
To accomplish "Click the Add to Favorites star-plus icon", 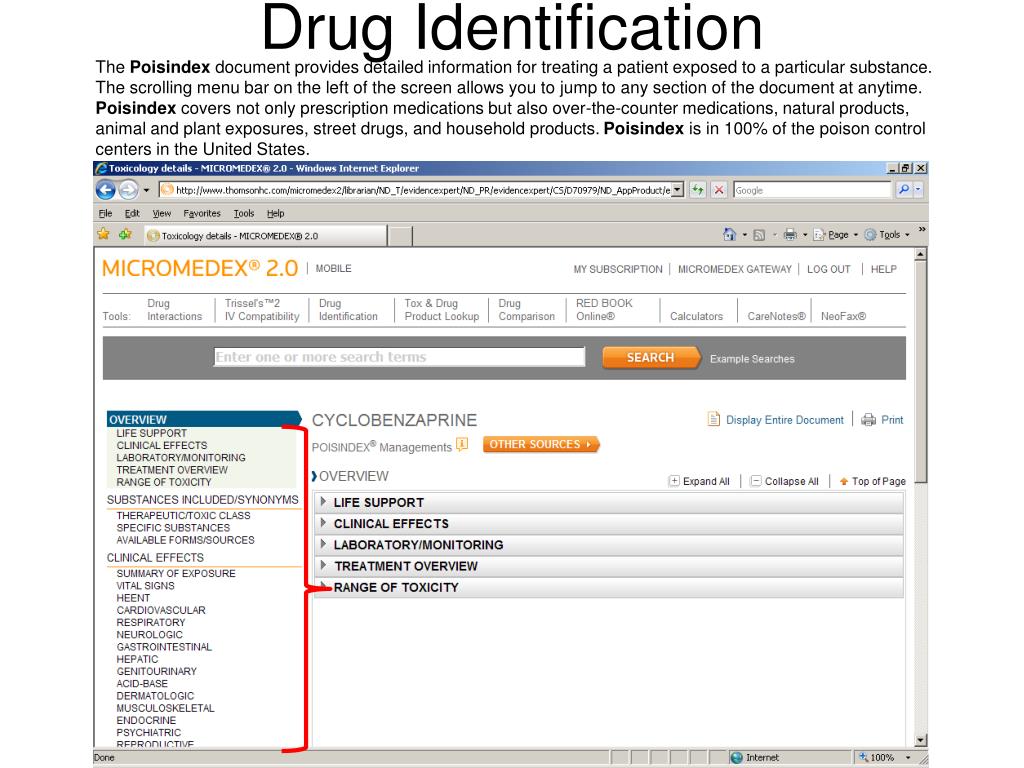I will coord(125,234).
